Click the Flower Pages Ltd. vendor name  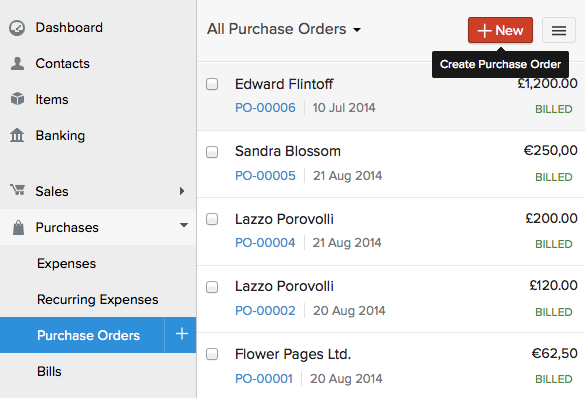point(293,354)
